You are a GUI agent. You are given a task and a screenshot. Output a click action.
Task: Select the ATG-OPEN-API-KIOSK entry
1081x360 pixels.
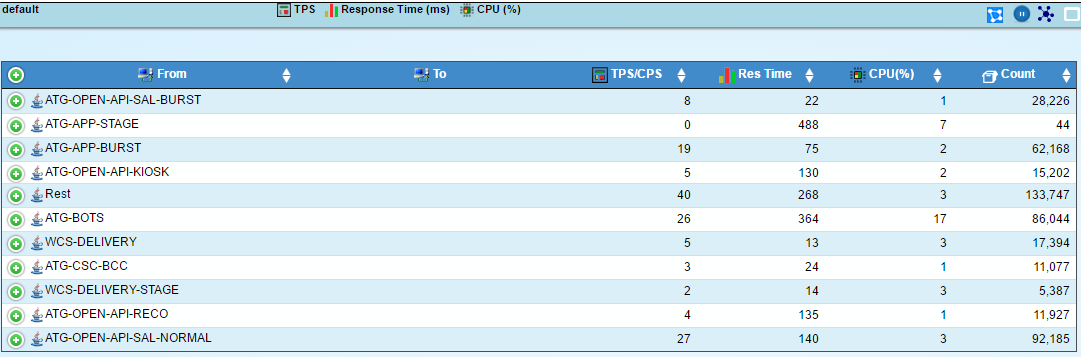(107, 172)
